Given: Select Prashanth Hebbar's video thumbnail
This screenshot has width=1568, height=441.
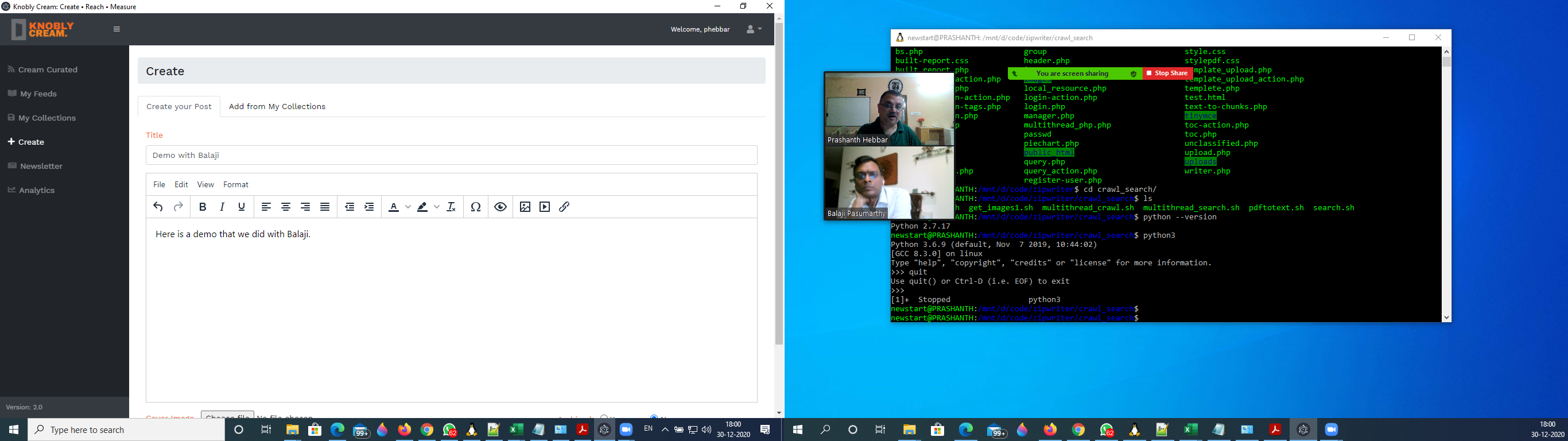Looking at the screenshot, I should (888, 109).
